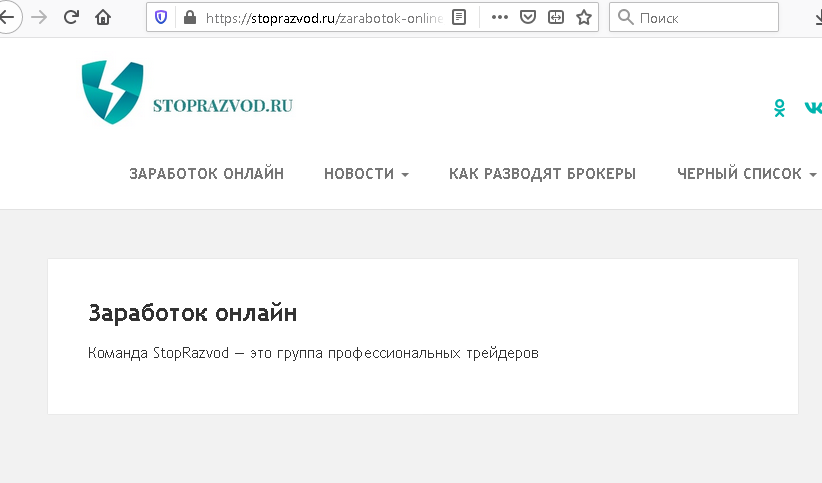
Task: Expand the Новости dropdown menu
Action: pos(366,174)
